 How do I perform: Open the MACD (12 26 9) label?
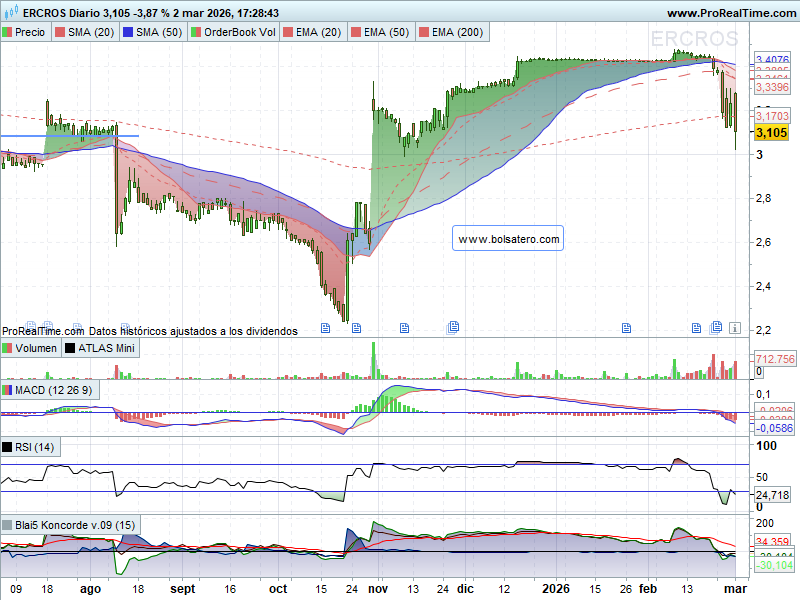point(54,389)
